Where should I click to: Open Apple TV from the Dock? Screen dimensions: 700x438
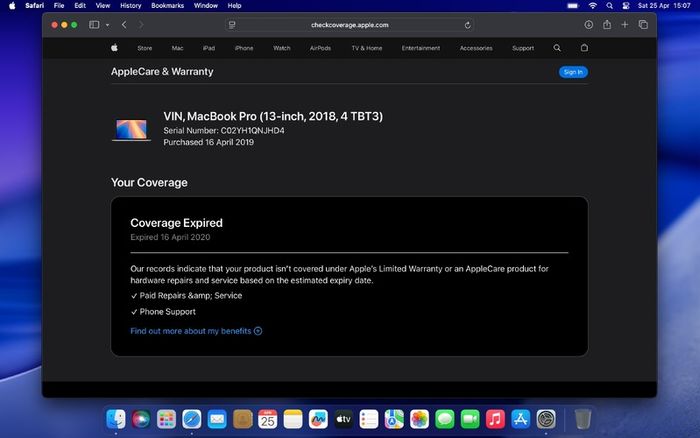(343, 419)
